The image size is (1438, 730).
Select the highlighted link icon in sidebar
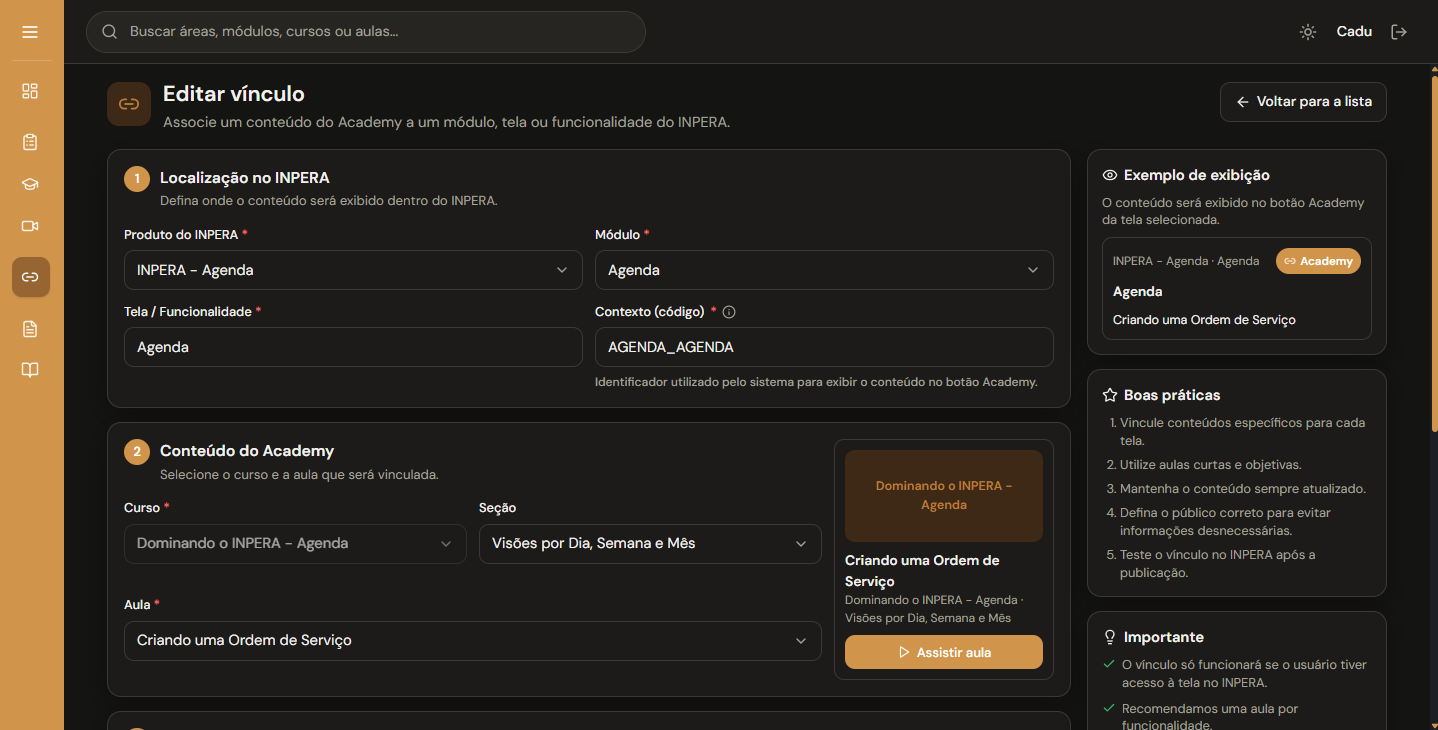point(30,277)
